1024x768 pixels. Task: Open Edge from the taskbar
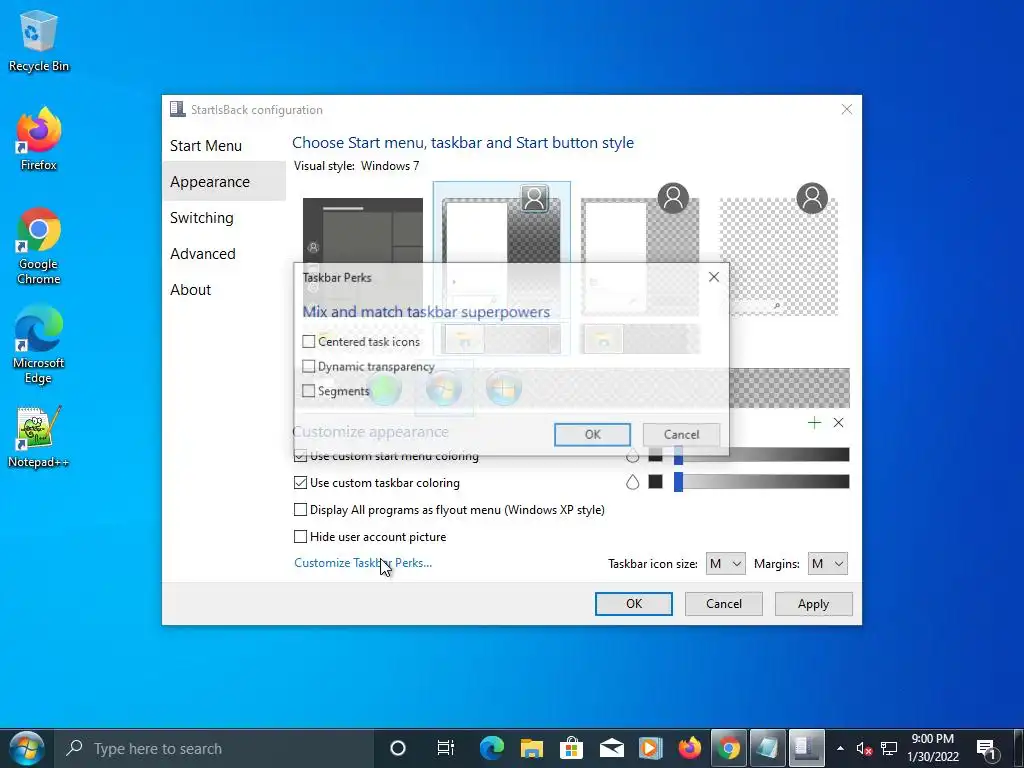[492, 748]
